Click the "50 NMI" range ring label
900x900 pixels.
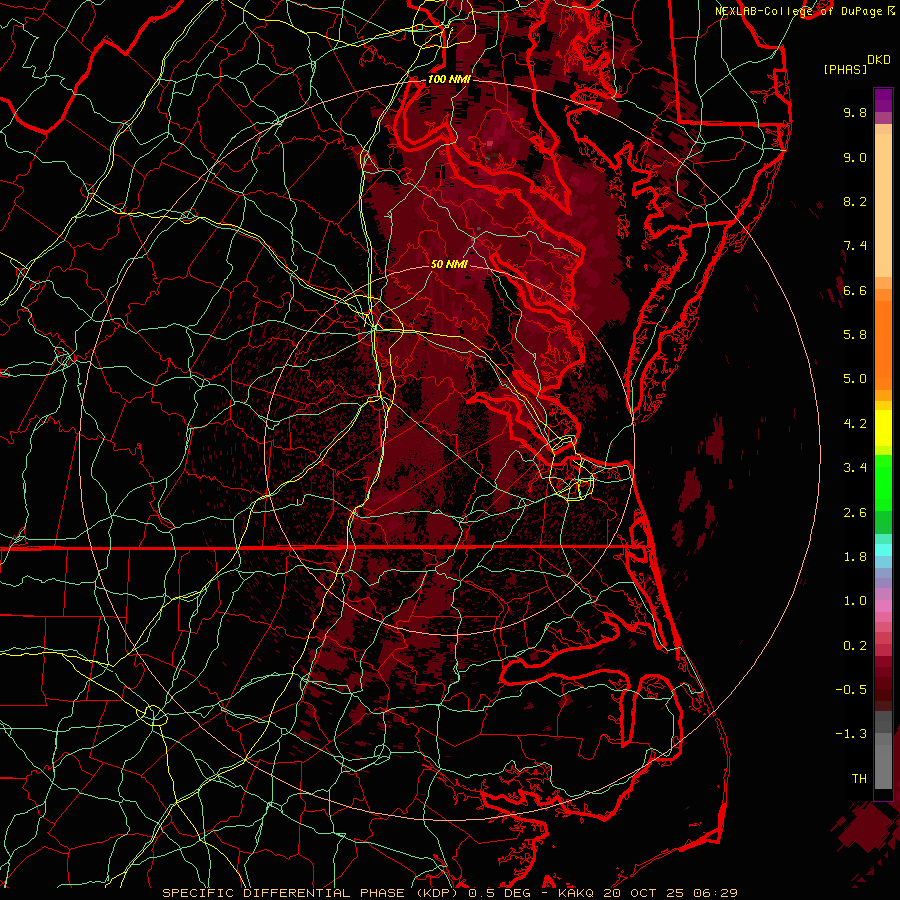click(x=449, y=264)
